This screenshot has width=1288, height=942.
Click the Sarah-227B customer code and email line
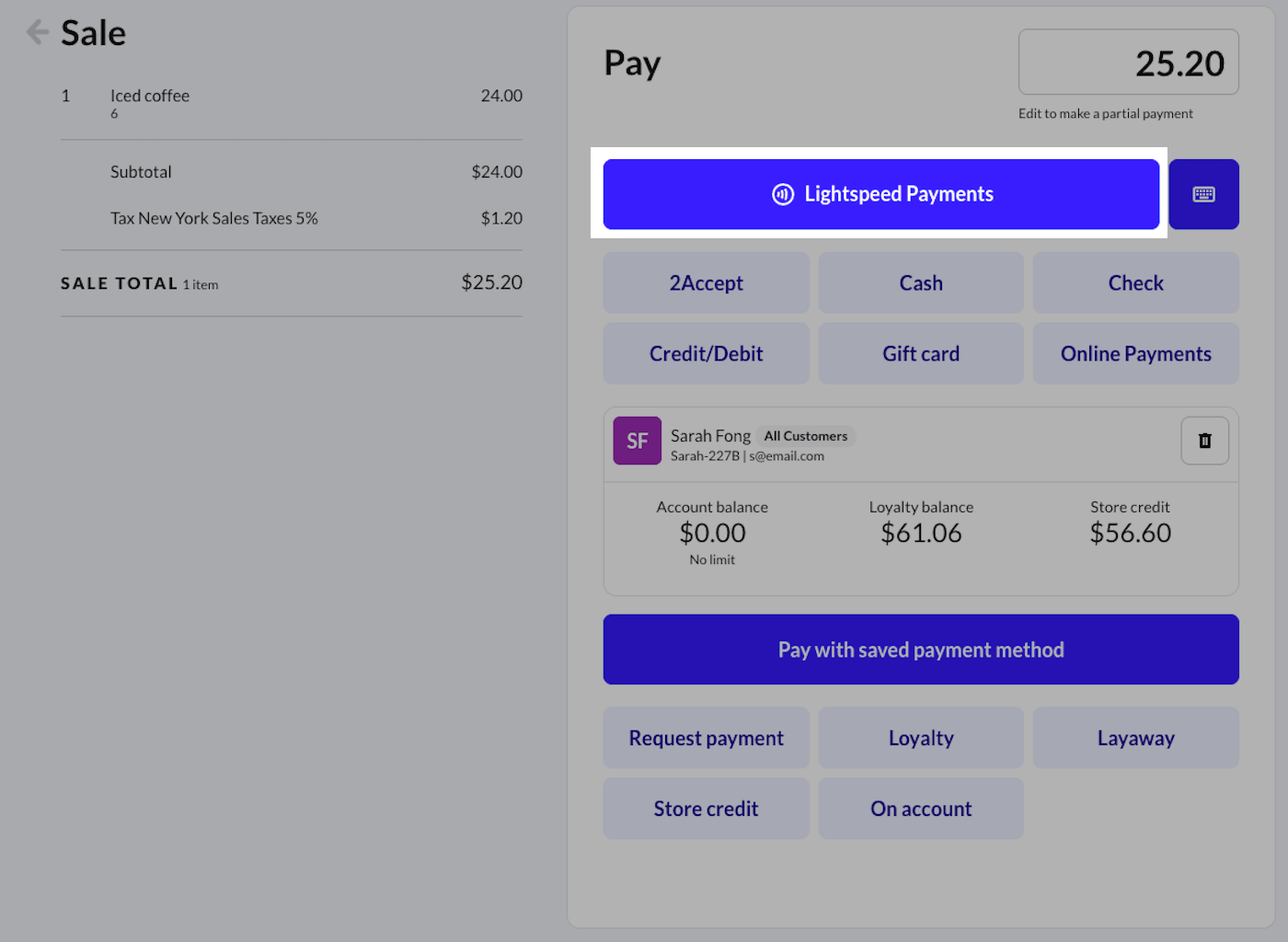747,456
